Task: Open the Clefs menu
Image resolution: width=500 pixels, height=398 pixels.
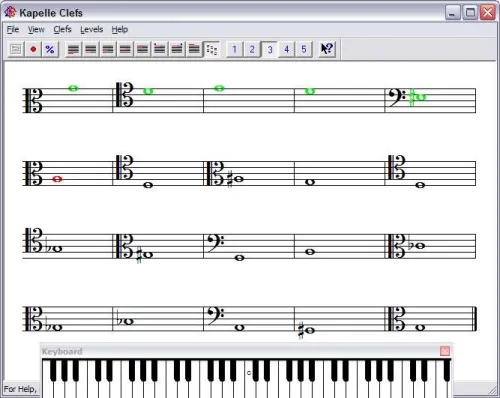Action: [x=62, y=30]
